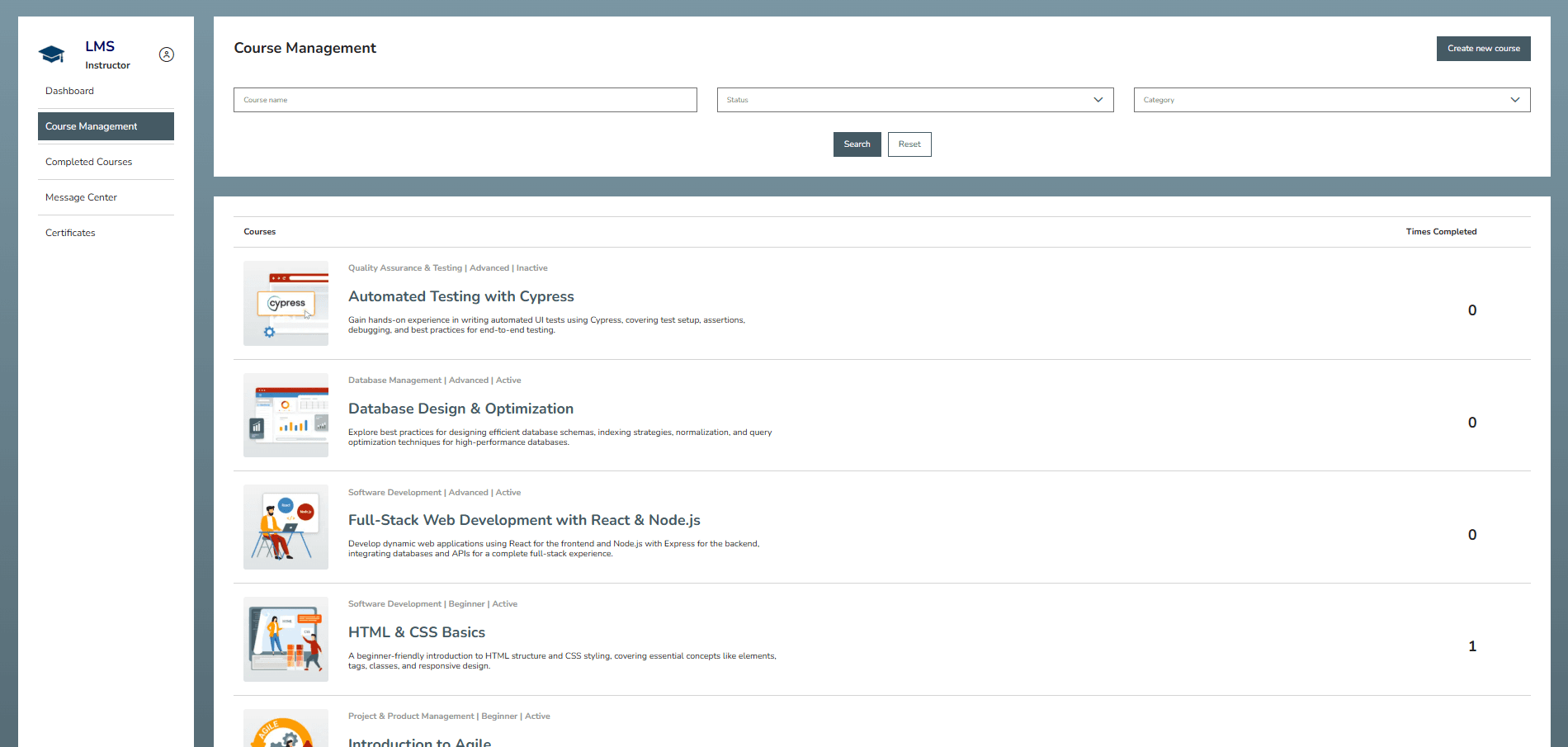Go to the Message Center

coord(81,196)
